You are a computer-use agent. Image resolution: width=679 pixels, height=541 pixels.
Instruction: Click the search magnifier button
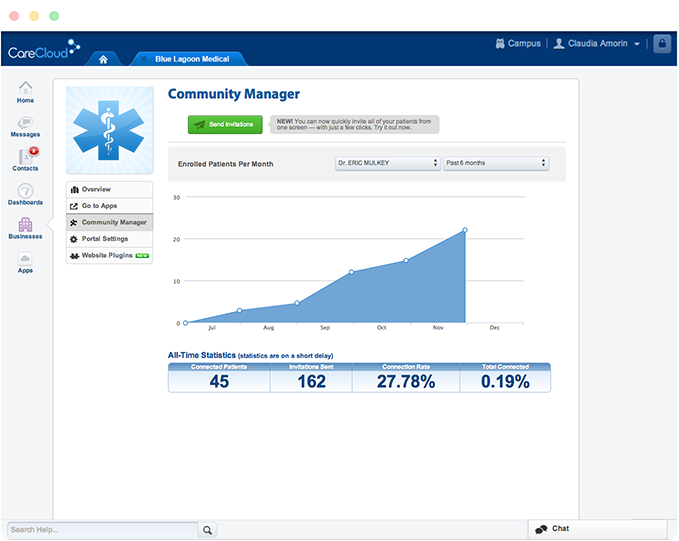click(207, 530)
